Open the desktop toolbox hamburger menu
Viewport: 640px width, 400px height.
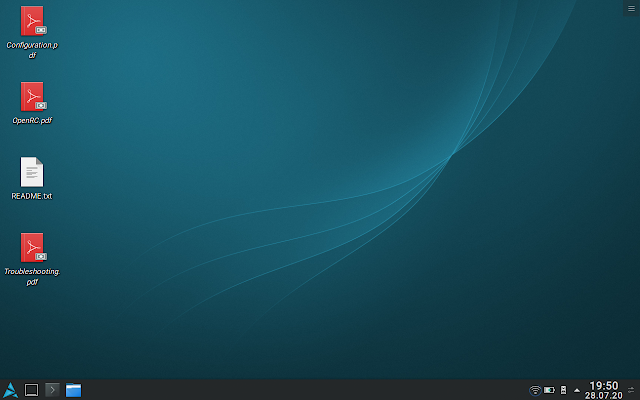pos(631,8)
